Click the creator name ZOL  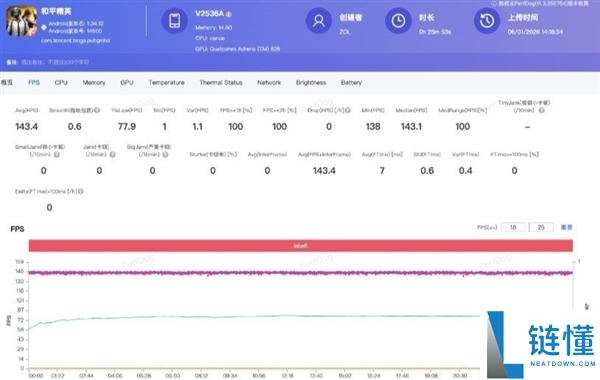click(x=344, y=32)
